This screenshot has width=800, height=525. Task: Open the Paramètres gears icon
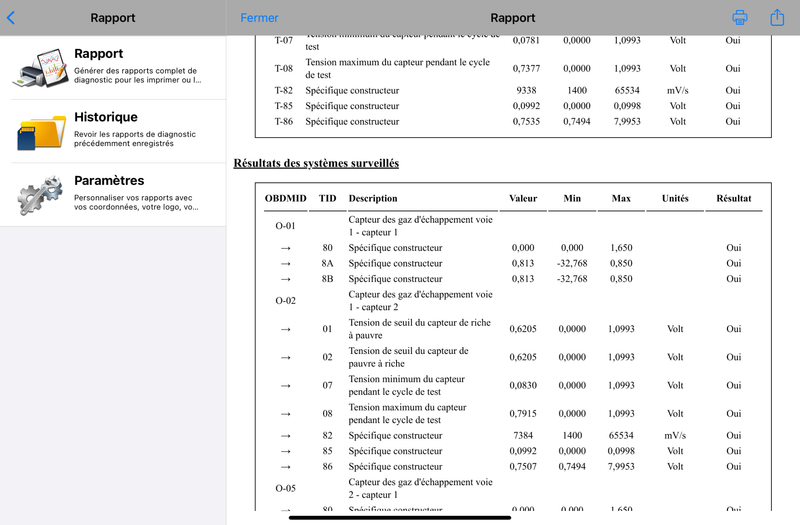(40, 194)
